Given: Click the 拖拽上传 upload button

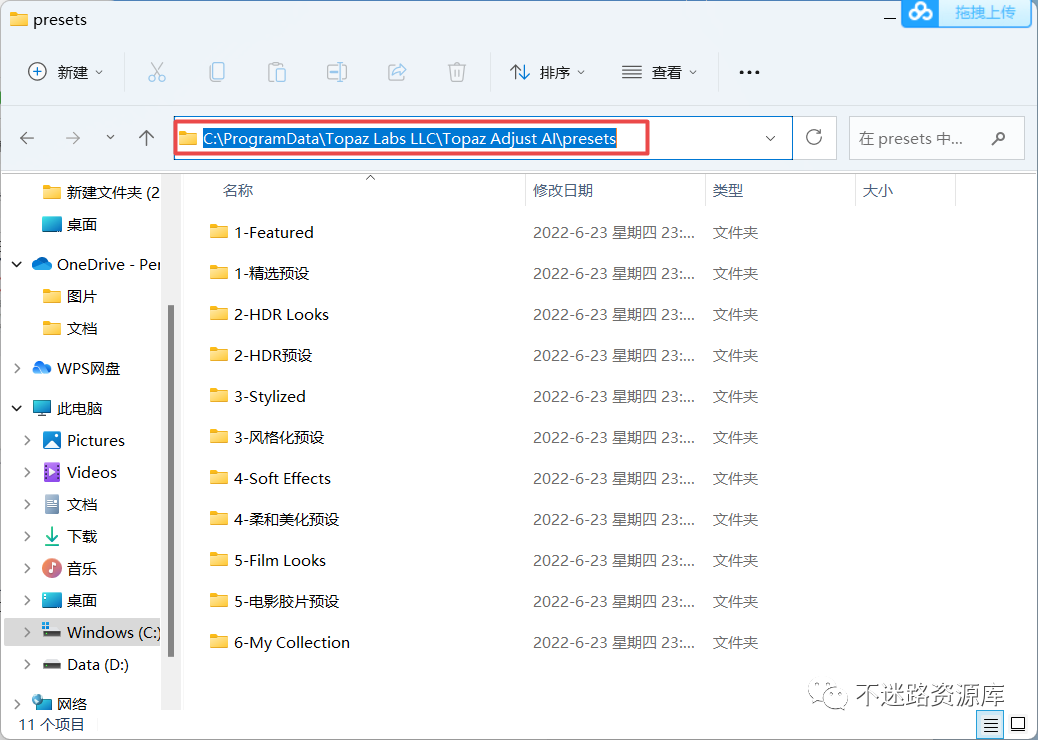Looking at the screenshot, I should coord(985,12).
